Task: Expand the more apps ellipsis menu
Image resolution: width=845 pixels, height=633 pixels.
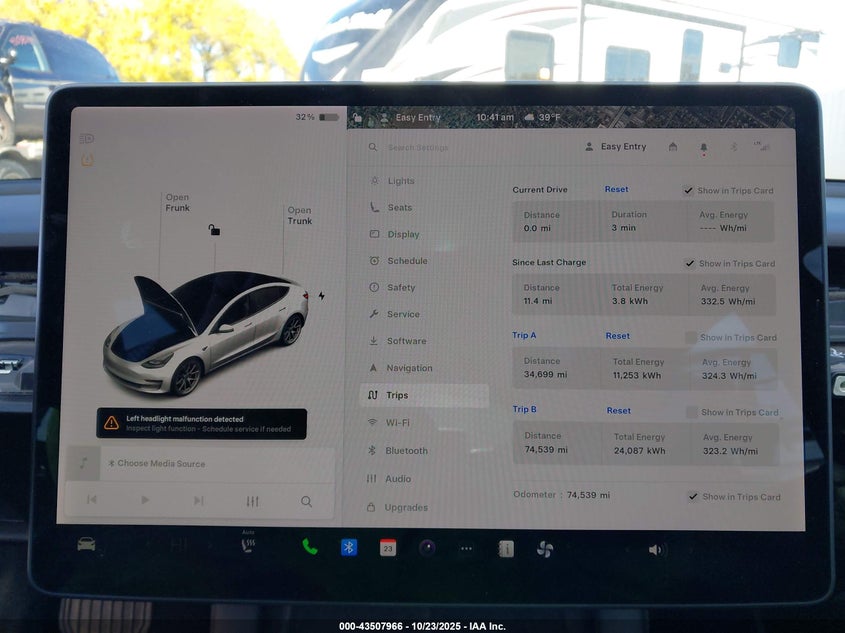Action: pos(466,549)
